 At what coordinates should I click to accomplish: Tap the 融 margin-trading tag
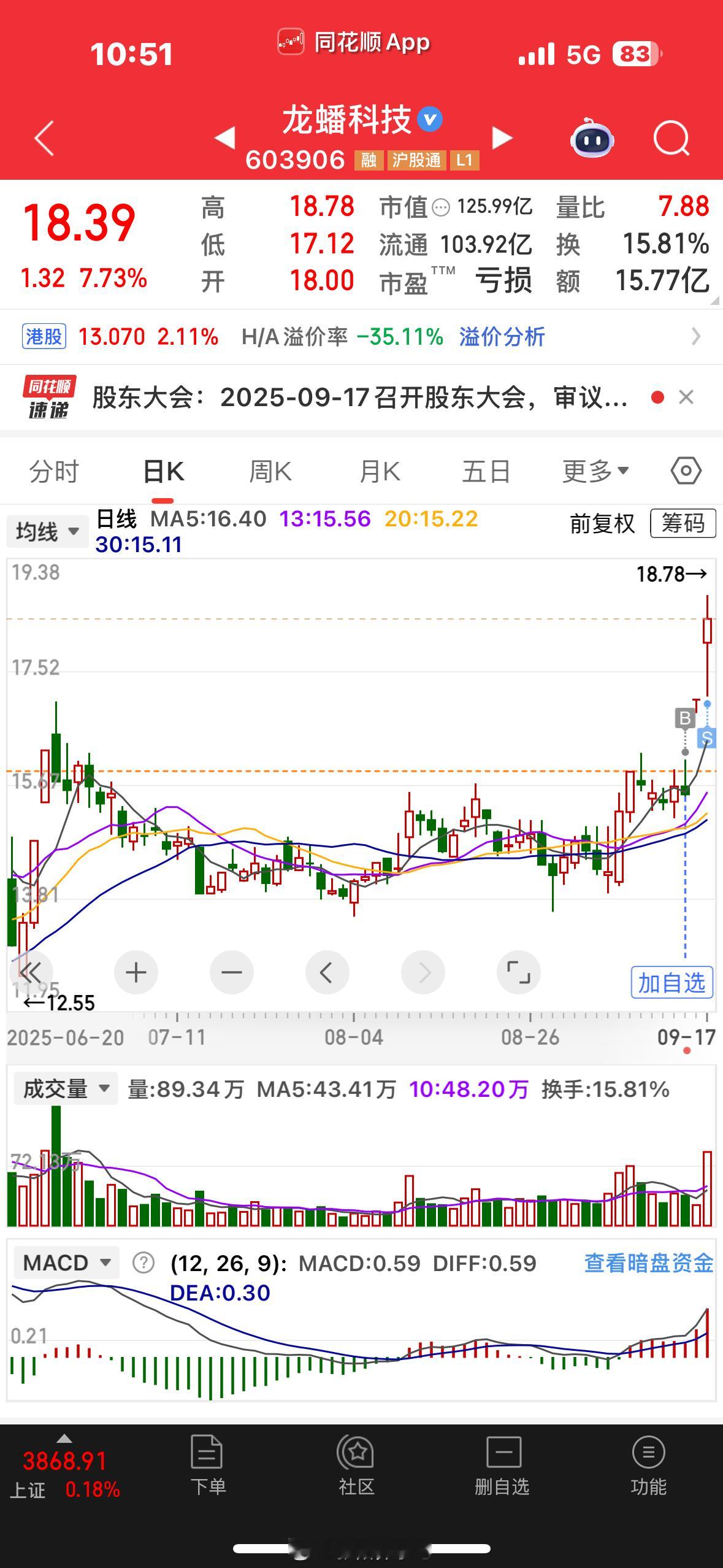pos(369,161)
